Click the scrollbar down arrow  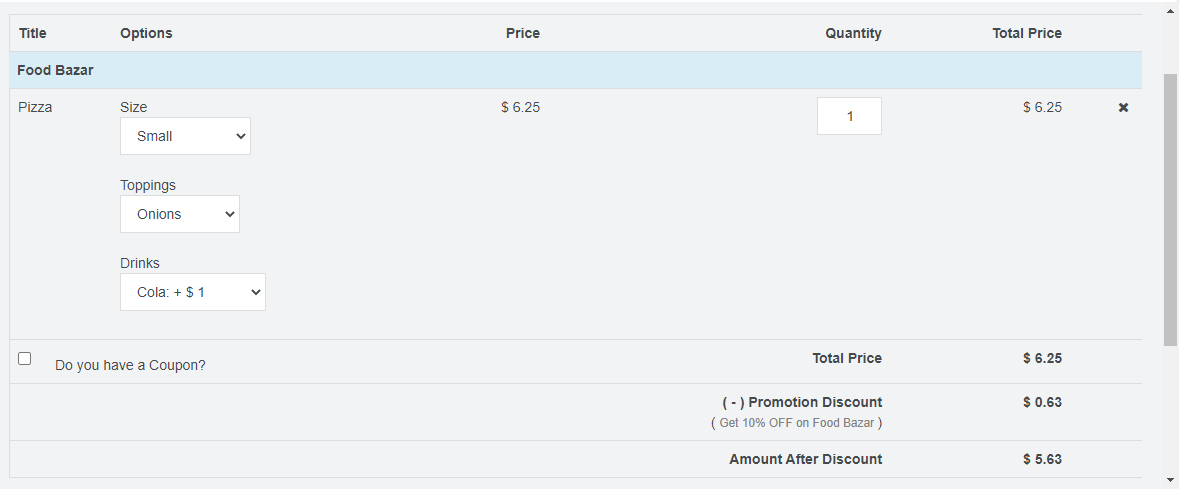click(1170, 479)
